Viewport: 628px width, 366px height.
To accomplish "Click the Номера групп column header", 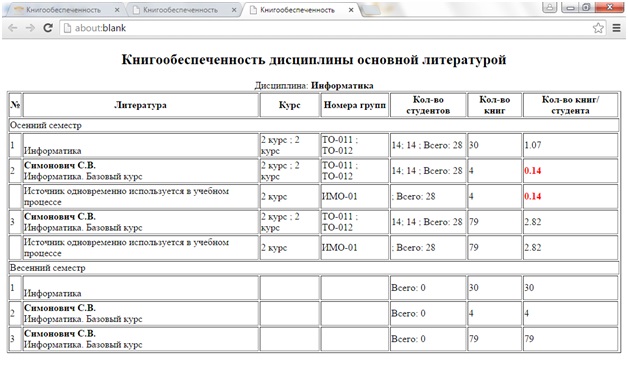I will (x=354, y=105).
